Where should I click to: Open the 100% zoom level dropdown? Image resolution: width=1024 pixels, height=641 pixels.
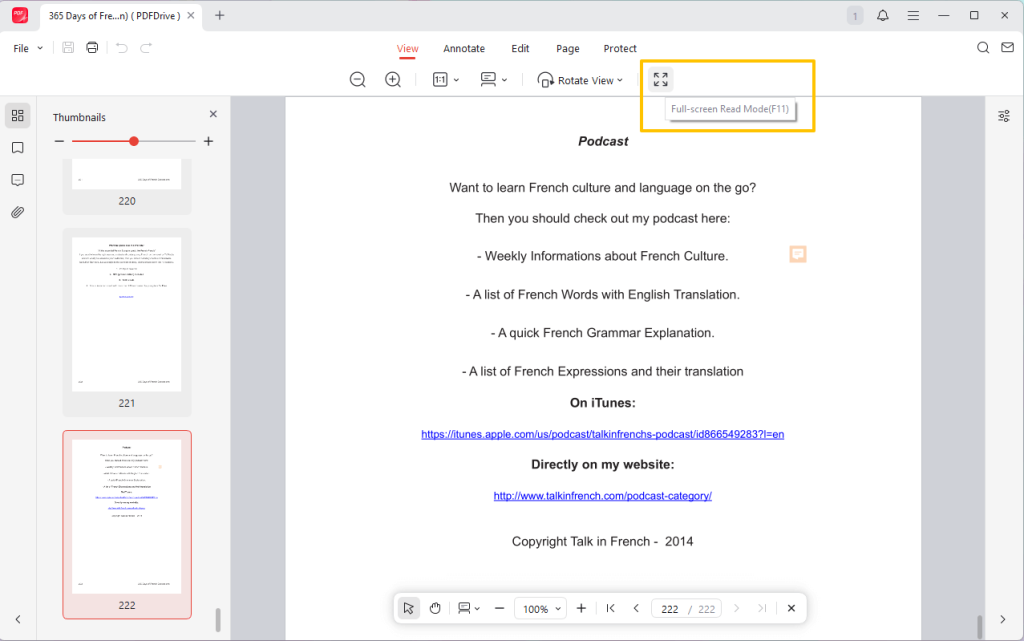pyautogui.click(x=541, y=608)
